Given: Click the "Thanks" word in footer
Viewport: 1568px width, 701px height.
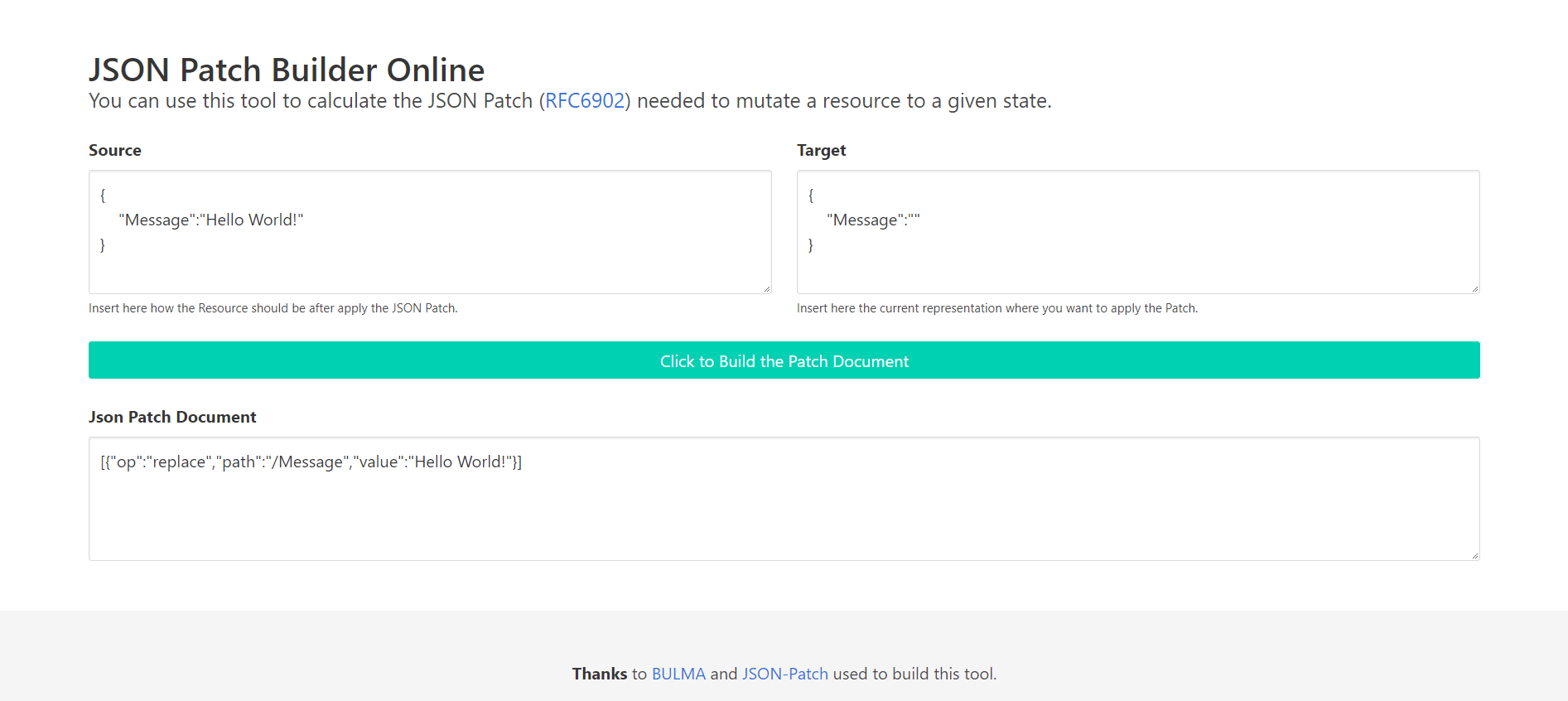Looking at the screenshot, I should (600, 674).
